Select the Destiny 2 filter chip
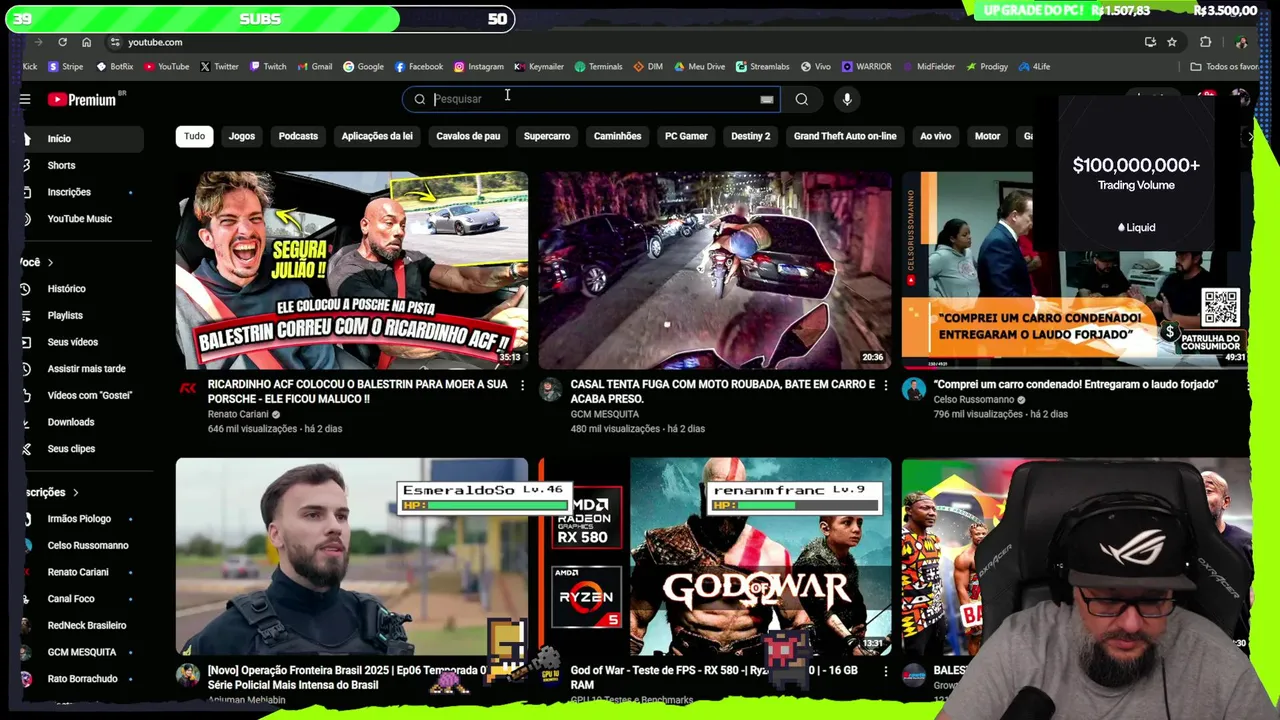The width and height of the screenshot is (1280, 720). [x=751, y=136]
